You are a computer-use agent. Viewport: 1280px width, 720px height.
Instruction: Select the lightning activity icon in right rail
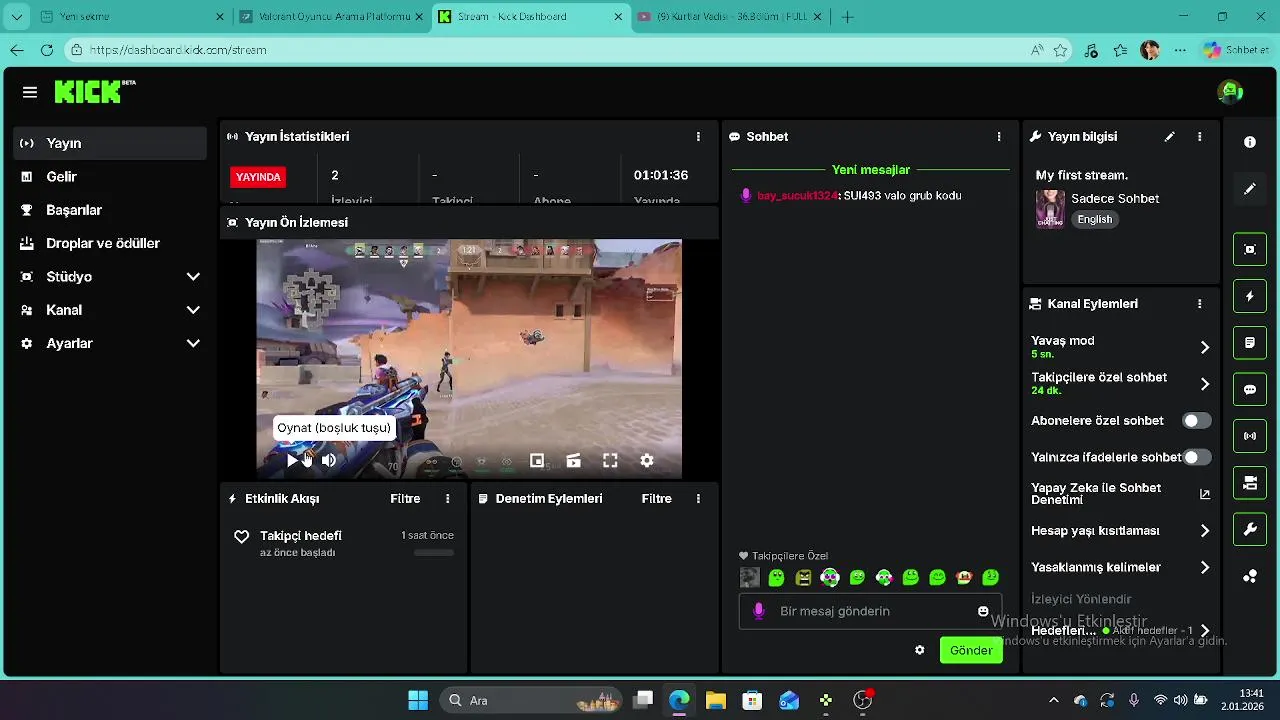click(1250, 296)
